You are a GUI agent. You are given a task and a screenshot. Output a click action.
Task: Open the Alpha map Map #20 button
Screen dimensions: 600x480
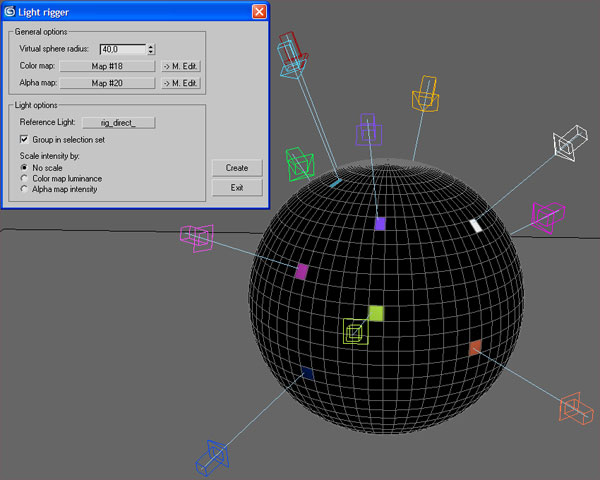click(x=107, y=83)
